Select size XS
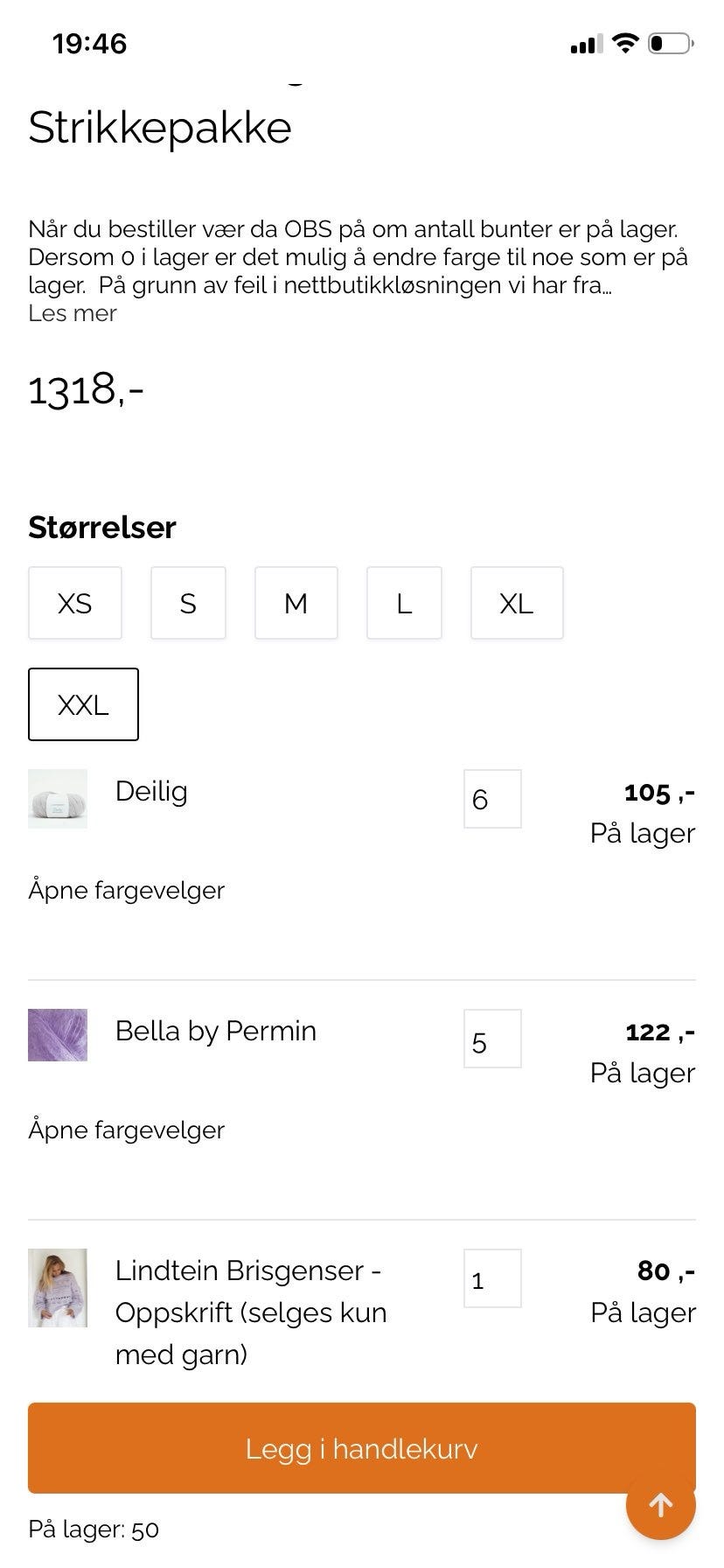 (x=74, y=603)
